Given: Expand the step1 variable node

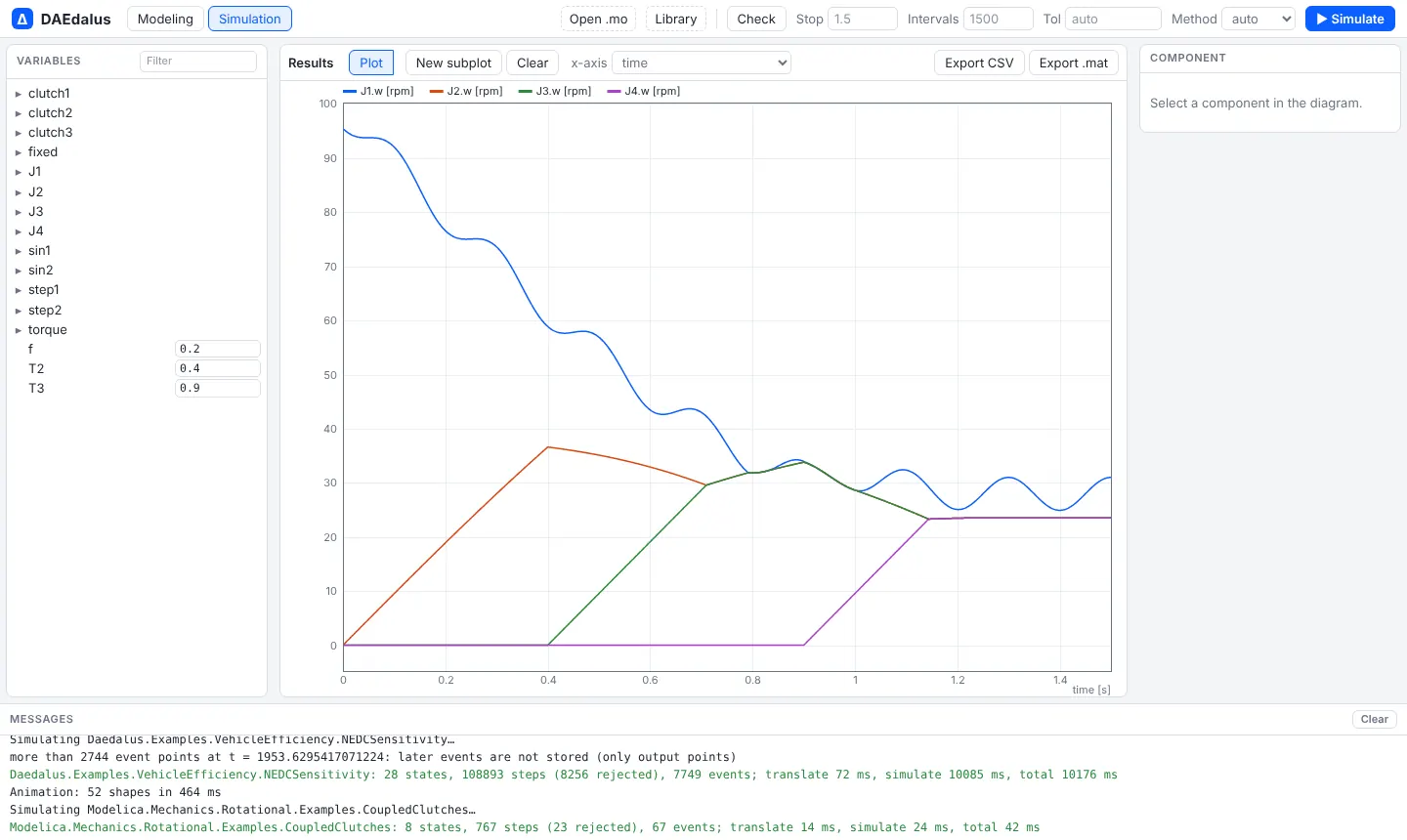Looking at the screenshot, I should [19, 290].
